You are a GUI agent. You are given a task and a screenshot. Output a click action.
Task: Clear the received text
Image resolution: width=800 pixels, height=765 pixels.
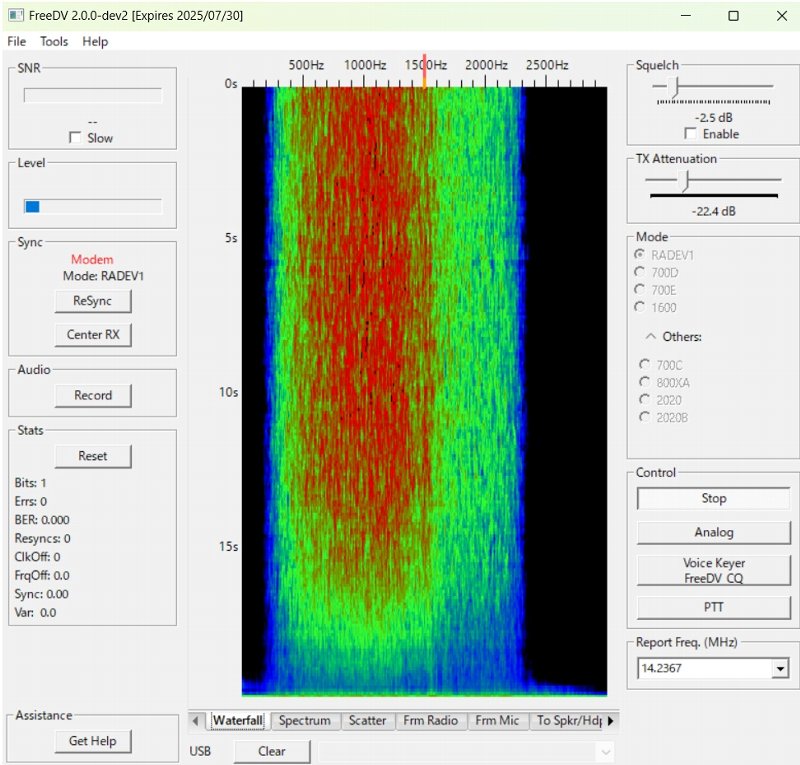pyautogui.click(x=272, y=751)
